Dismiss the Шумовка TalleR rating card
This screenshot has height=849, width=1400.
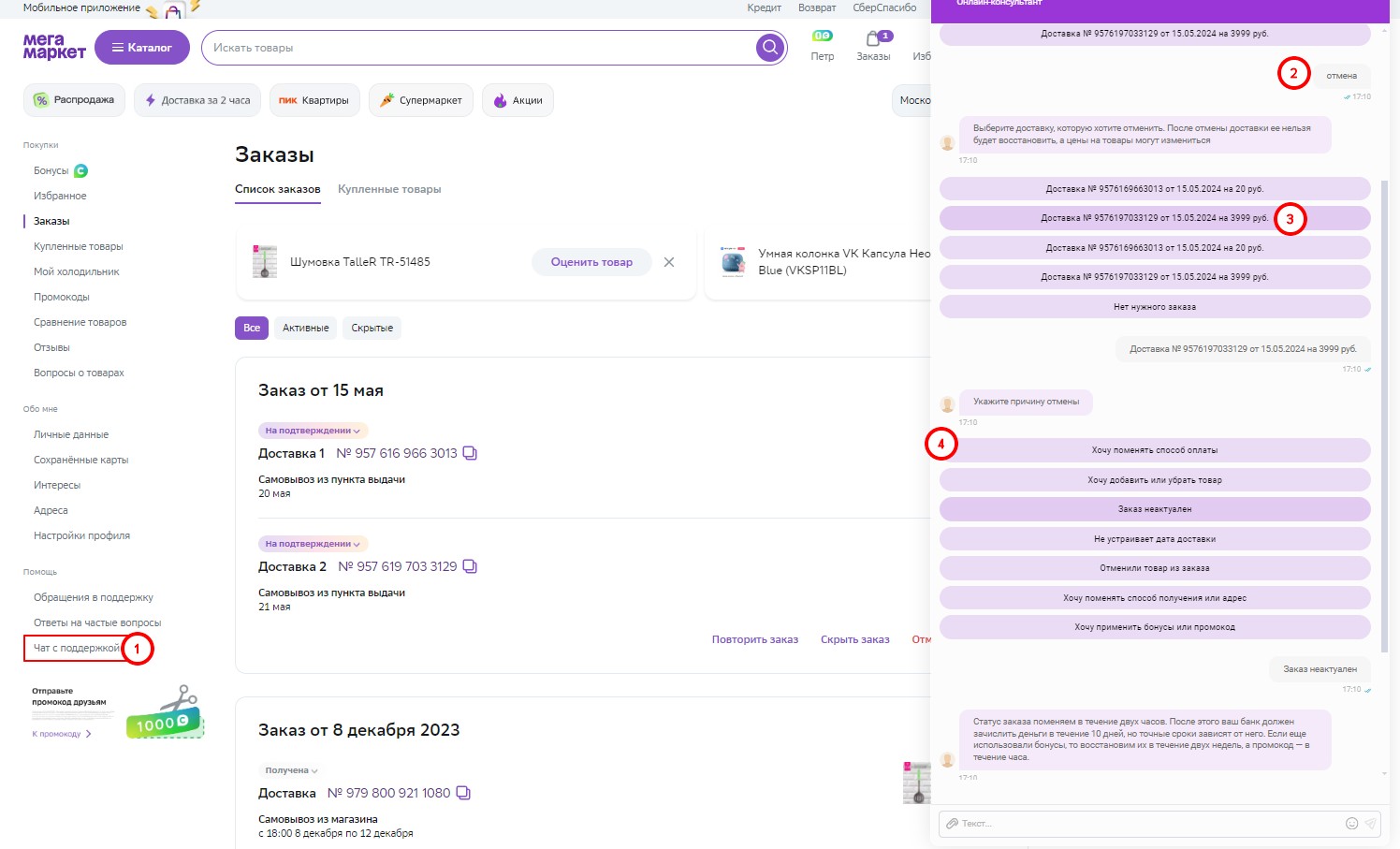click(x=669, y=262)
